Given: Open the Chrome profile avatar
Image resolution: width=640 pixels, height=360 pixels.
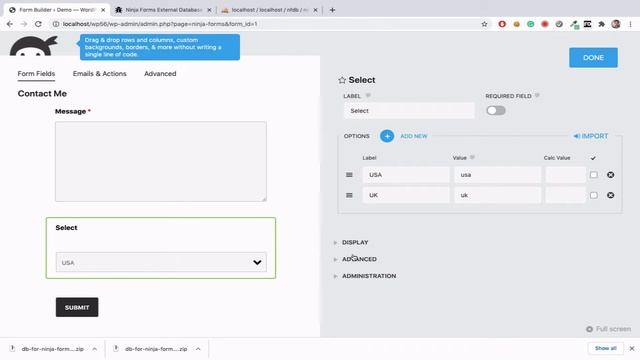Looking at the screenshot, I should (616, 24).
